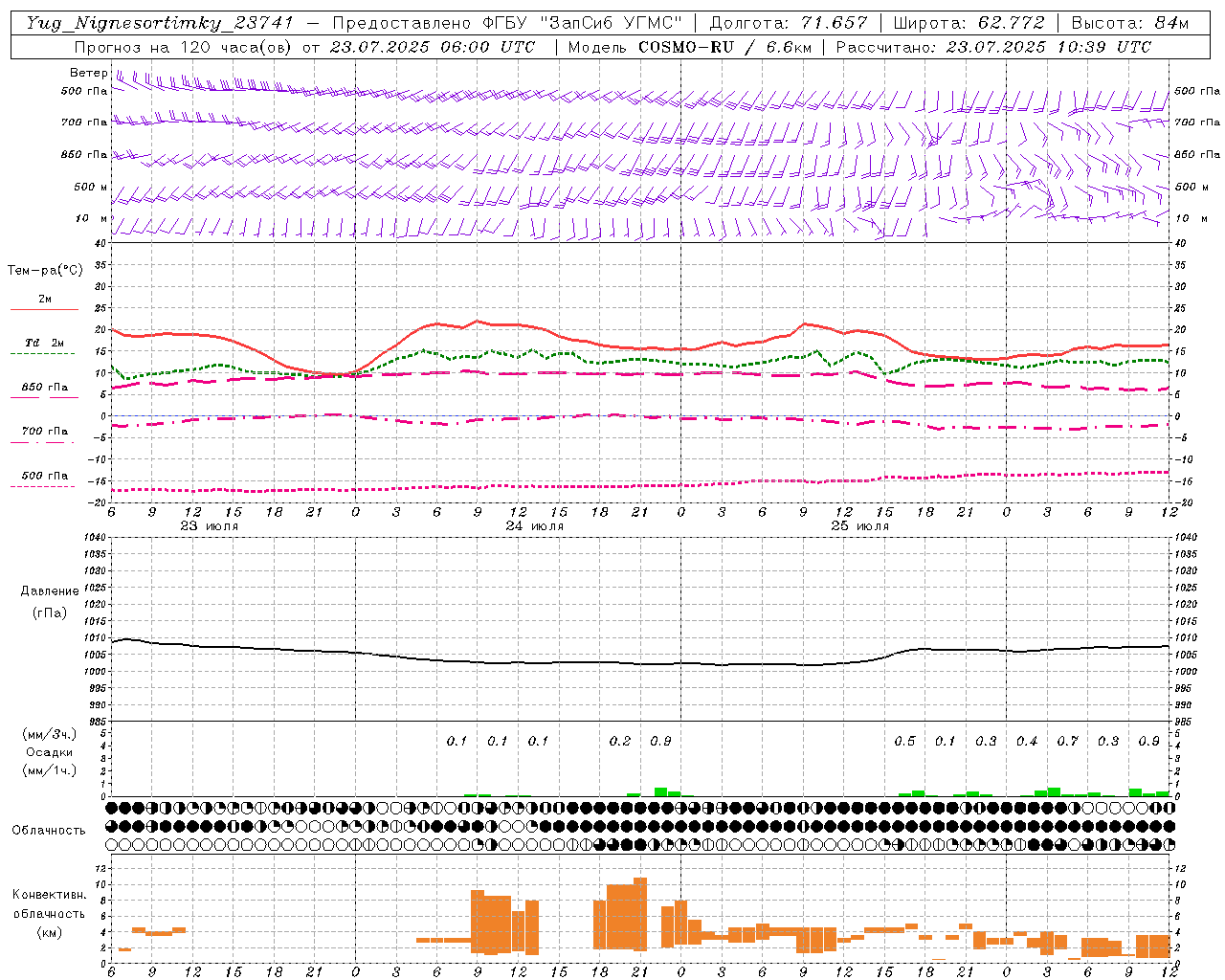Select the 'Тем-ра(°C)' axis label
The height and width of the screenshot is (980, 1225).
coord(45,271)
